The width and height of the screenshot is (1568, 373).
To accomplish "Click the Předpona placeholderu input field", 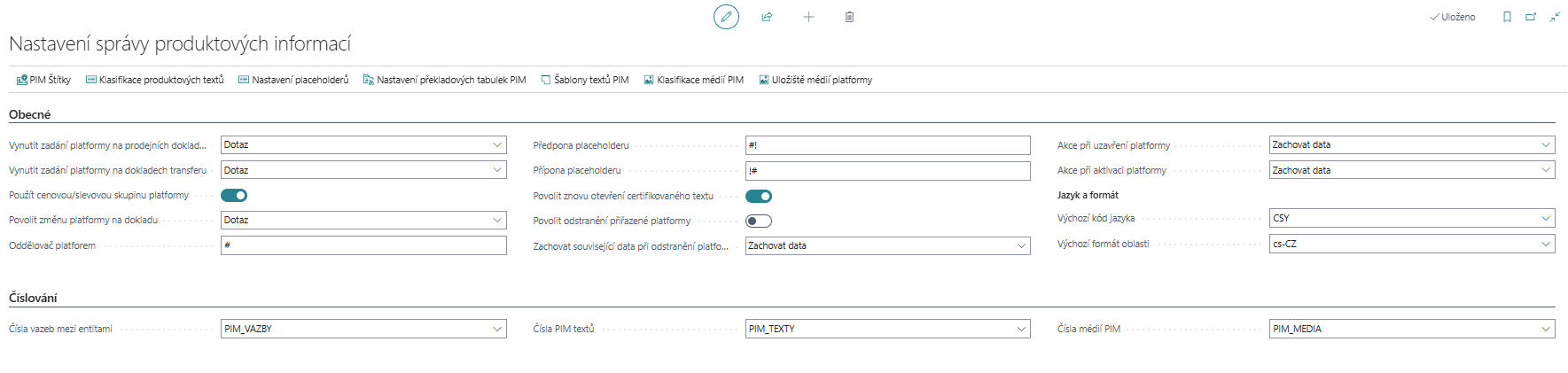I will click(x=887, y=145).
